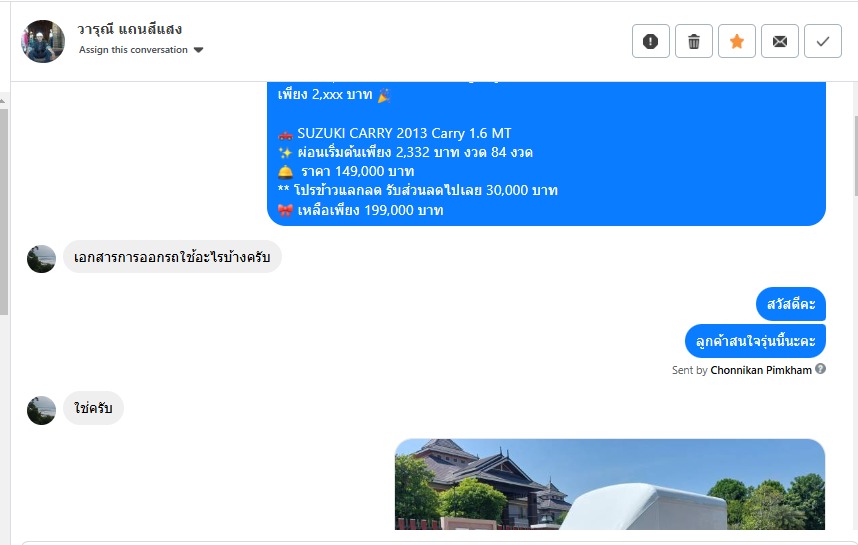Click the contact's name in the conversation header
Screen dimensions: 858x545
click(x=129, y=29)
